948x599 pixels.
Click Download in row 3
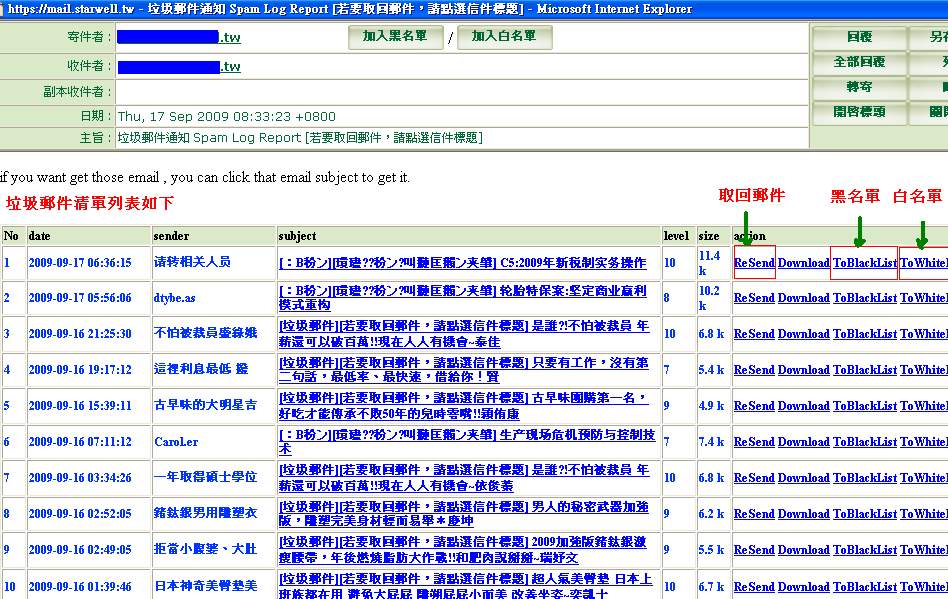click(804, 334)
